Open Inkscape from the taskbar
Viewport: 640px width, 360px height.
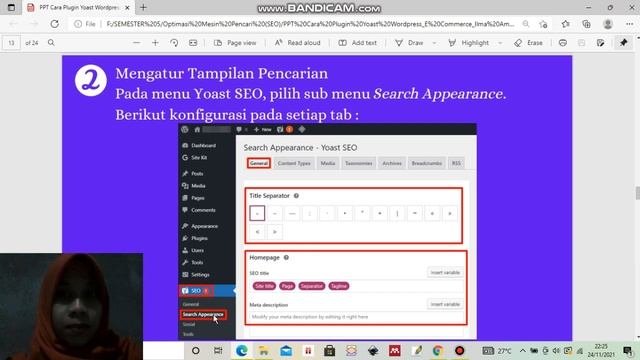(373, 351)
